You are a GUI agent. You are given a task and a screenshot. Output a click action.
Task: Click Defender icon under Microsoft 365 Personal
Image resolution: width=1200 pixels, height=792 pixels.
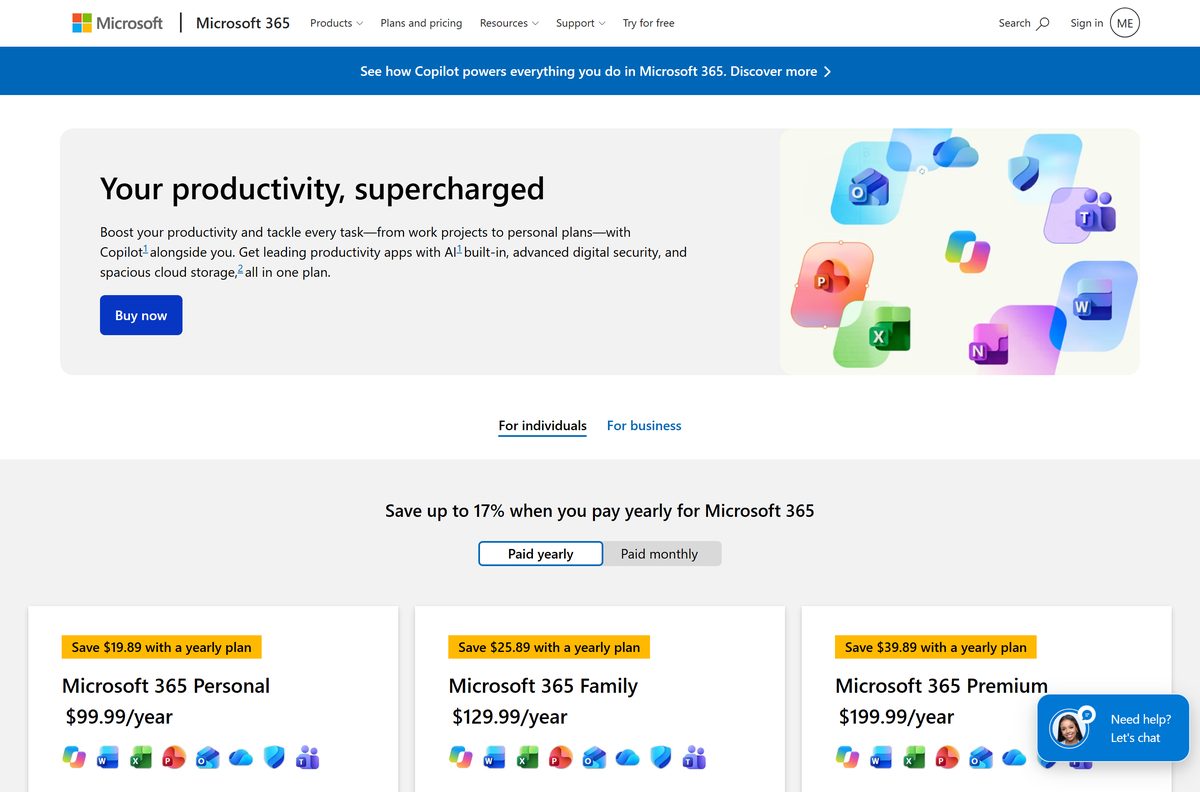[274, 757]
